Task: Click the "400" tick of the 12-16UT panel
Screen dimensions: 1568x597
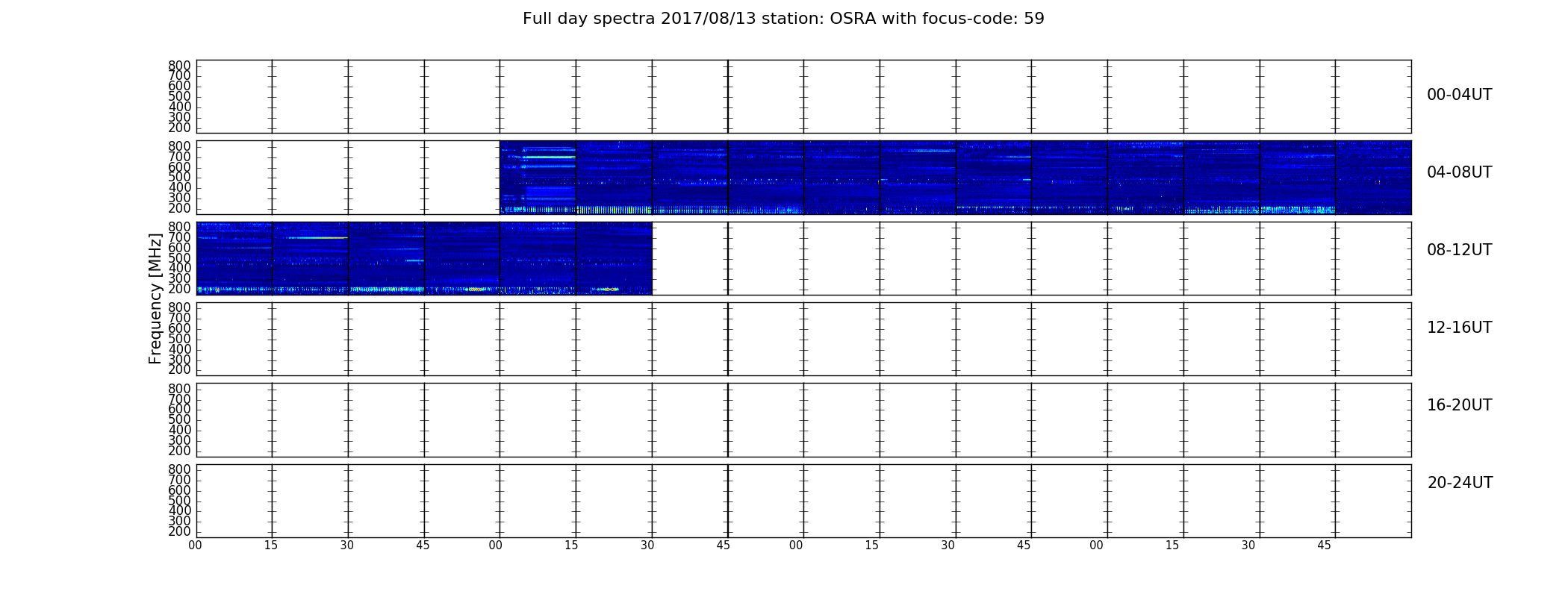Action: pos(179,349)
